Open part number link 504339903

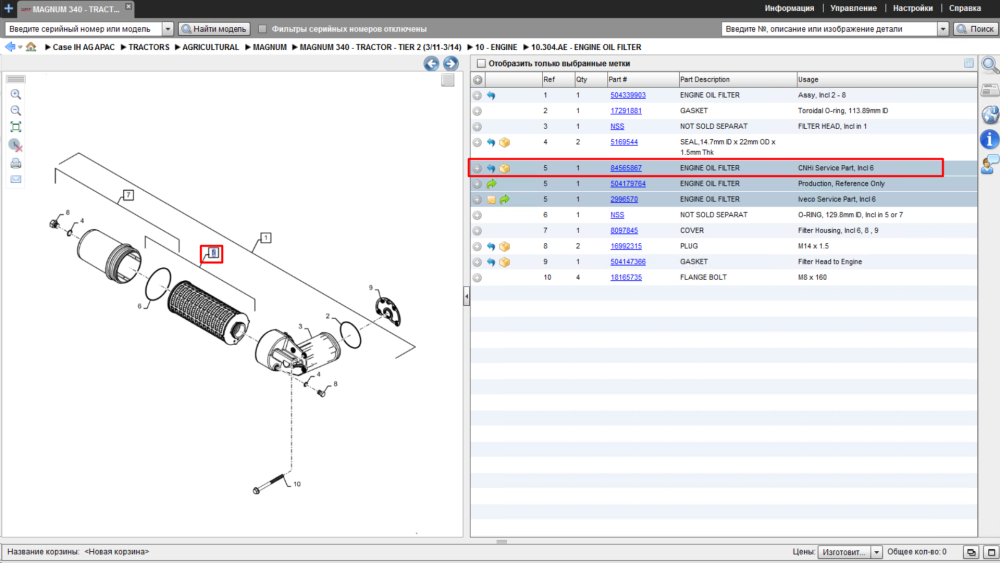[x=628, y=95]
